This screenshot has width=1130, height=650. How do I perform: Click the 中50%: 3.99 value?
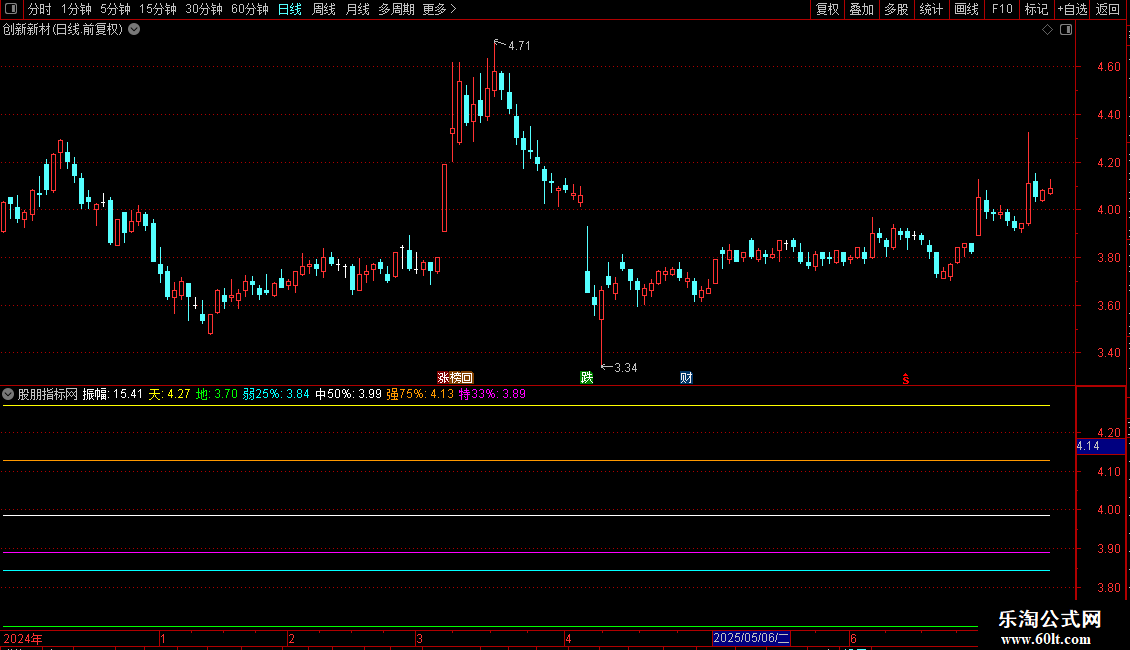point(348,394)
